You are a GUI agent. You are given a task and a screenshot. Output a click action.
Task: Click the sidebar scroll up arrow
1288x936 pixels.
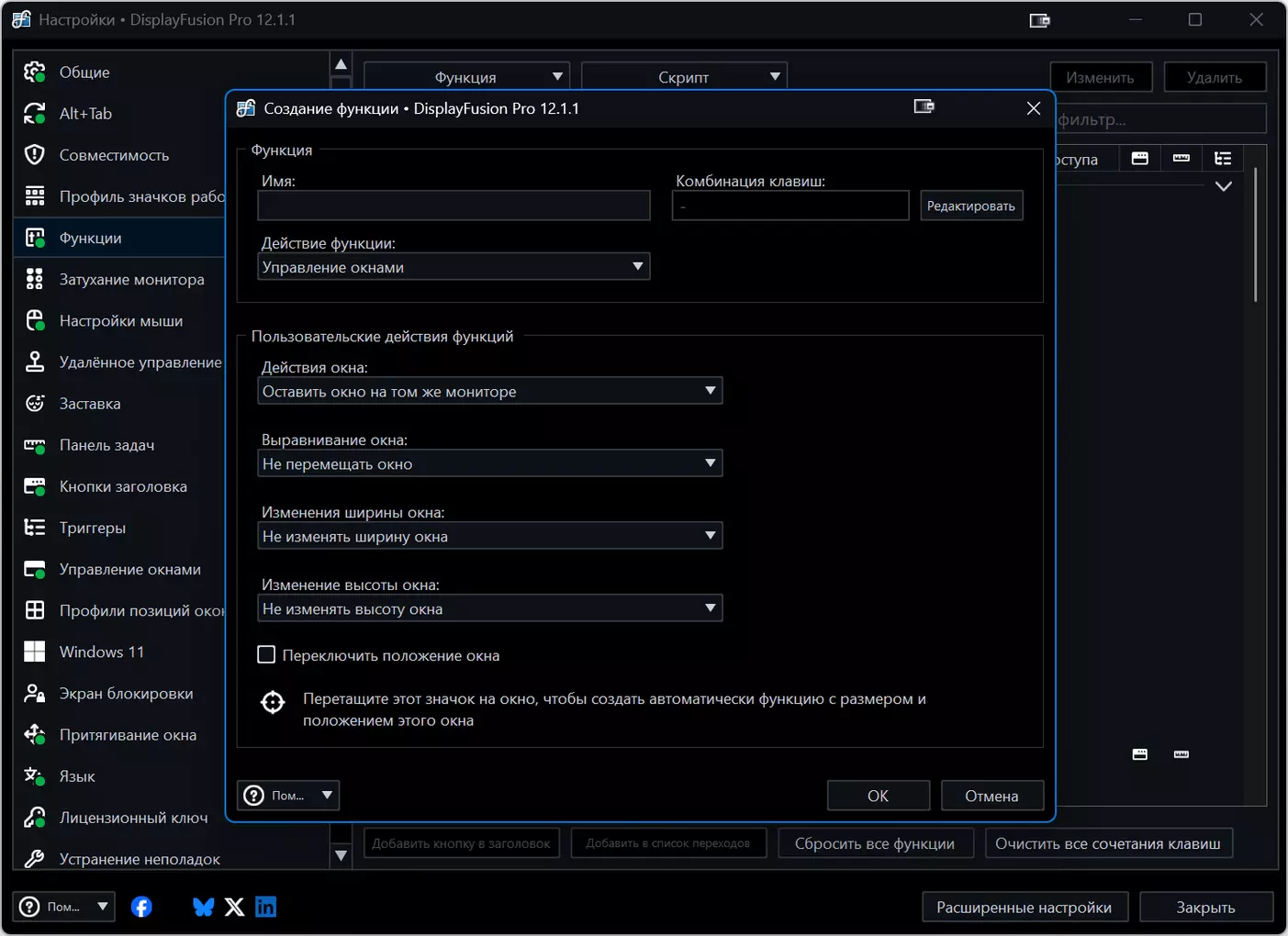(x=341, y=64)
